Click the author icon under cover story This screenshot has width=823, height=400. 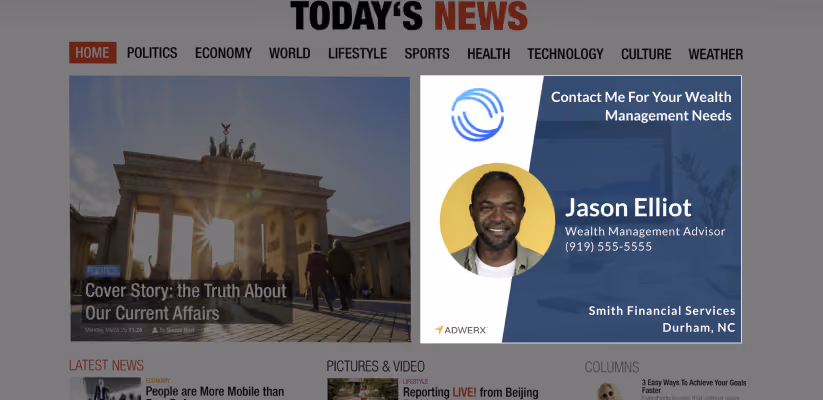(155, 330)
